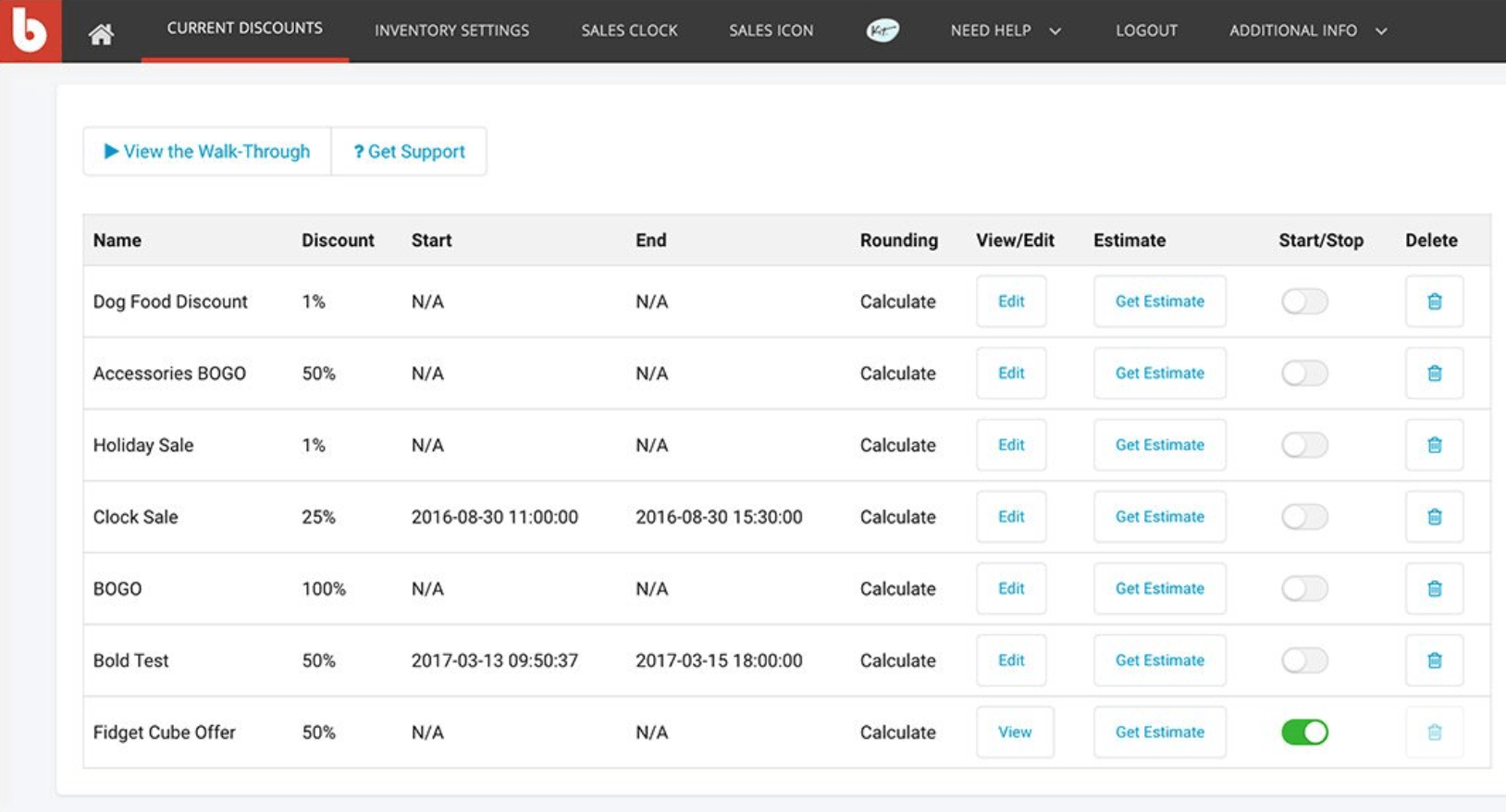
Task: Click trash icon for Accessories BOGO
Action: (1434, 374)
